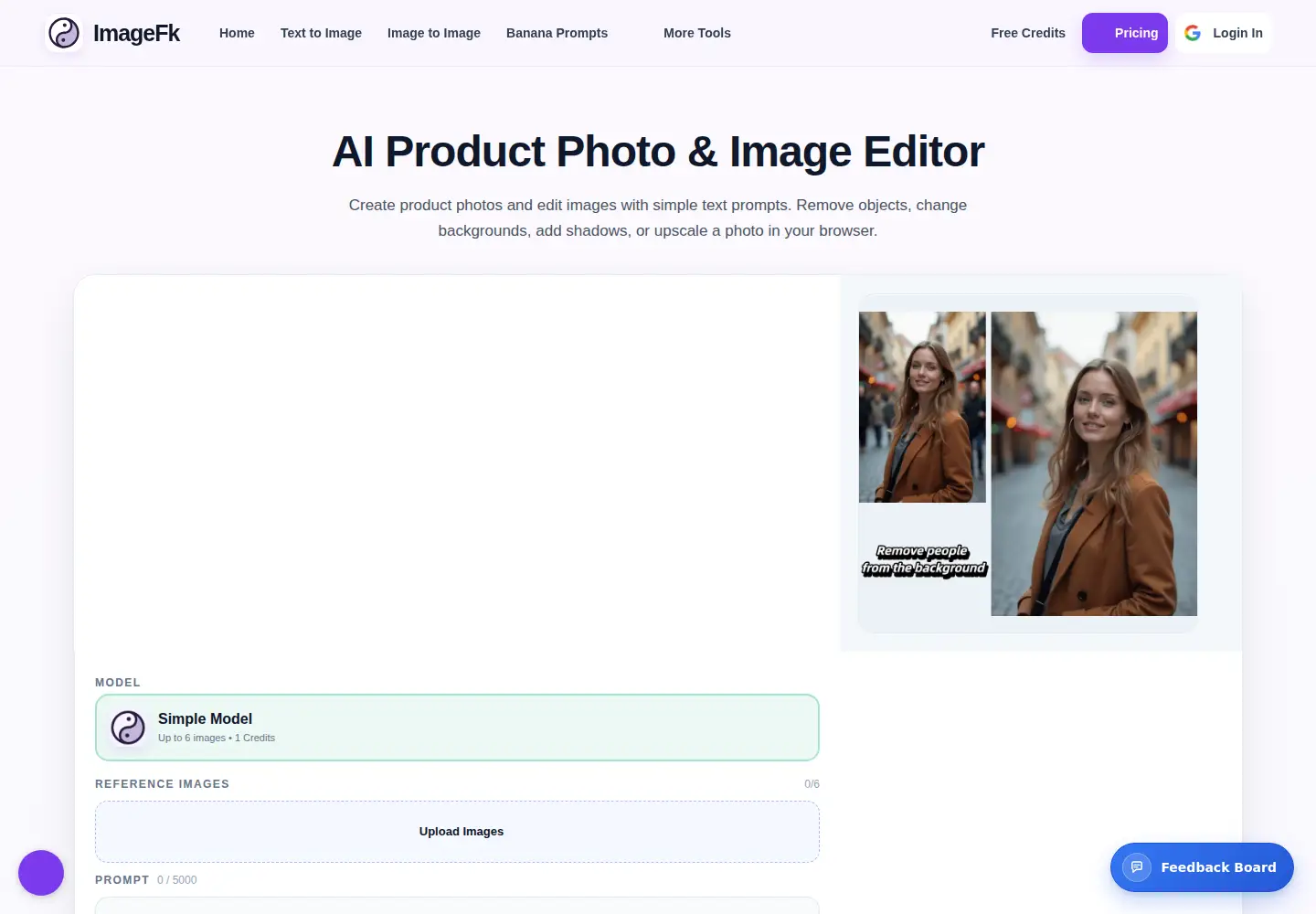Click the PROMPT section label
1316x914 pixels.
[x=122, y=880]
